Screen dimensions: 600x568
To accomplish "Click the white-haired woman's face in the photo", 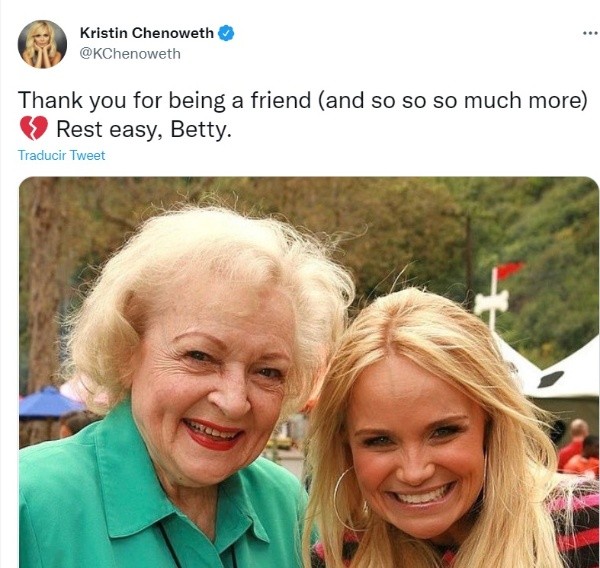I will pos(214,387).
